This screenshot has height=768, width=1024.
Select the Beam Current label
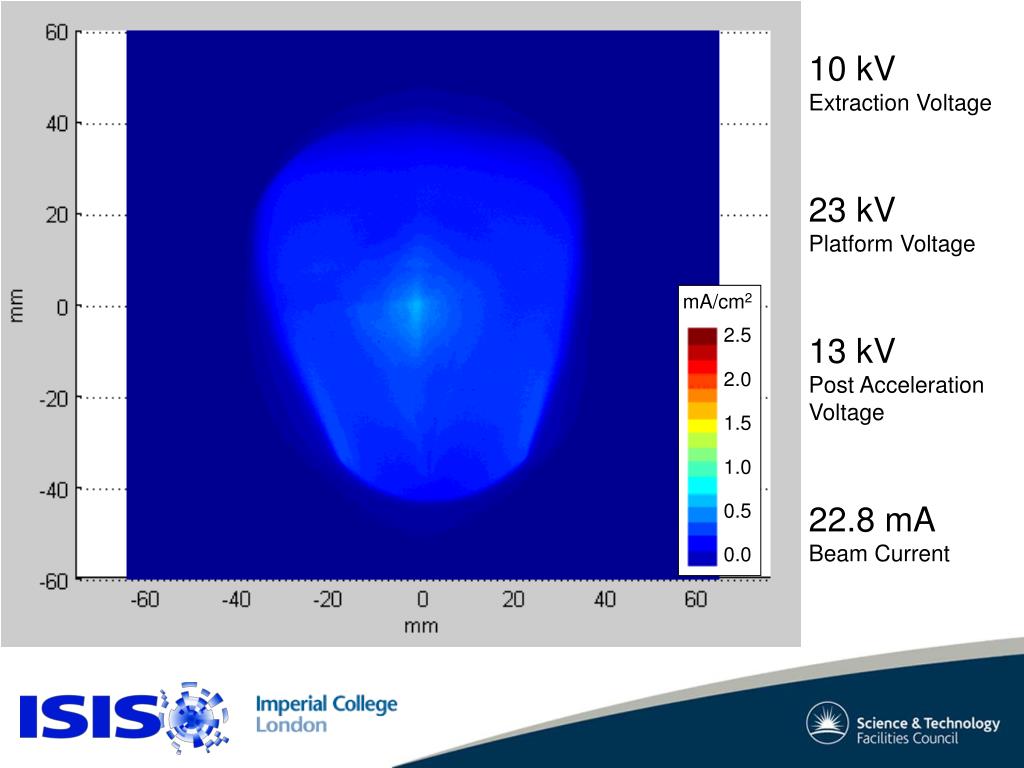pyautogui.click(x=879, y=554)
